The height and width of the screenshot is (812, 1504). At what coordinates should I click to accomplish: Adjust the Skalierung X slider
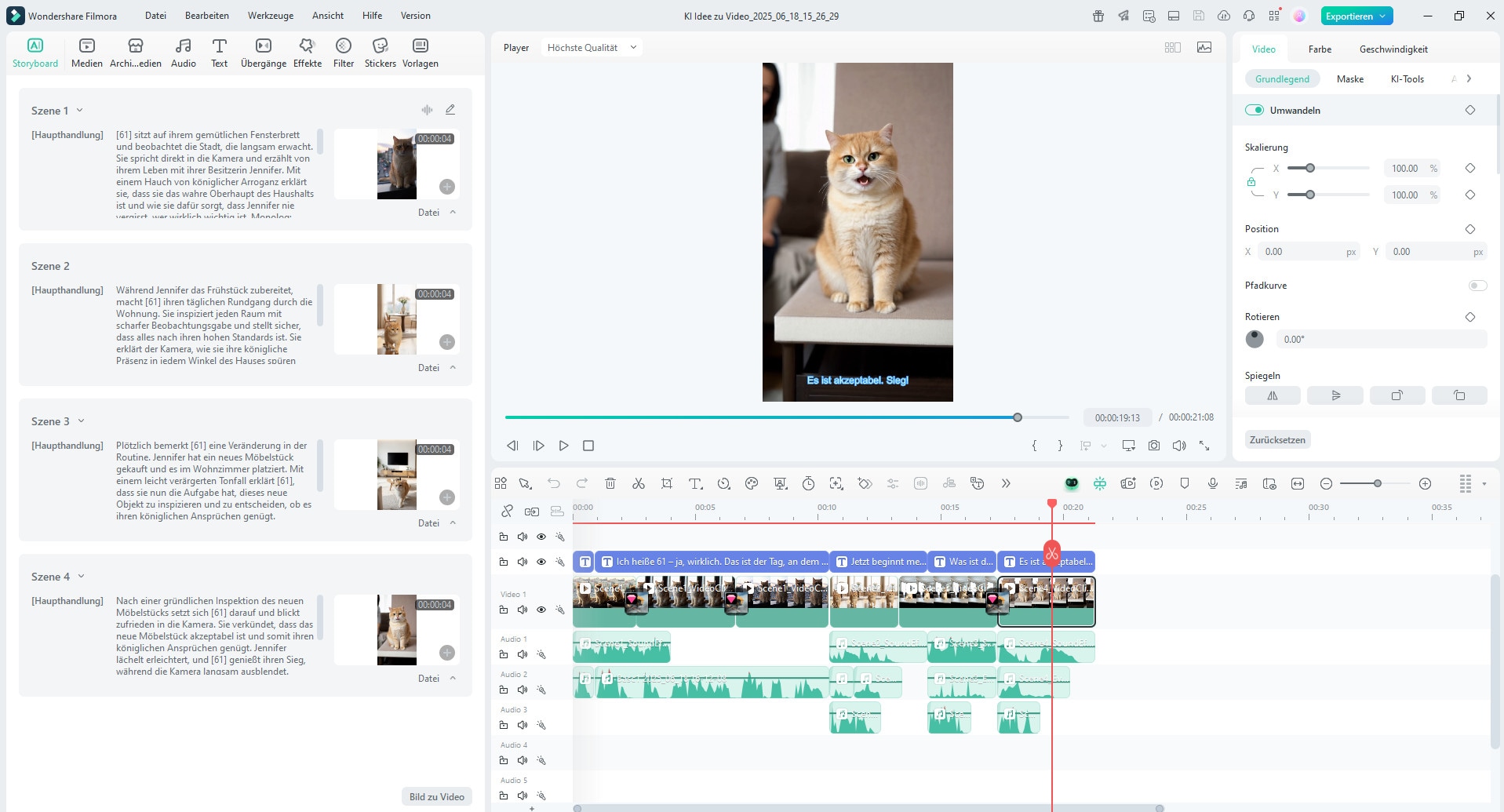pos(1310,168)
